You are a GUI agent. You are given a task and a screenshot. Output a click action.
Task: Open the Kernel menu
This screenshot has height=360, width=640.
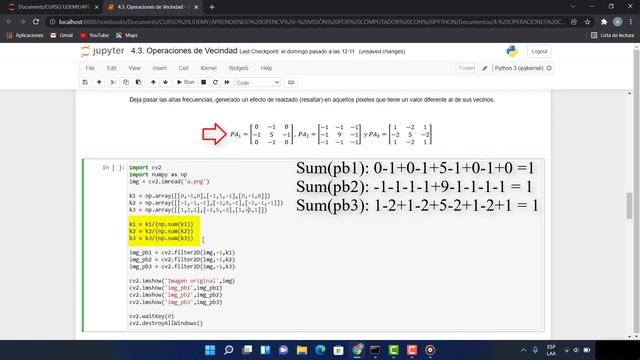209,68
